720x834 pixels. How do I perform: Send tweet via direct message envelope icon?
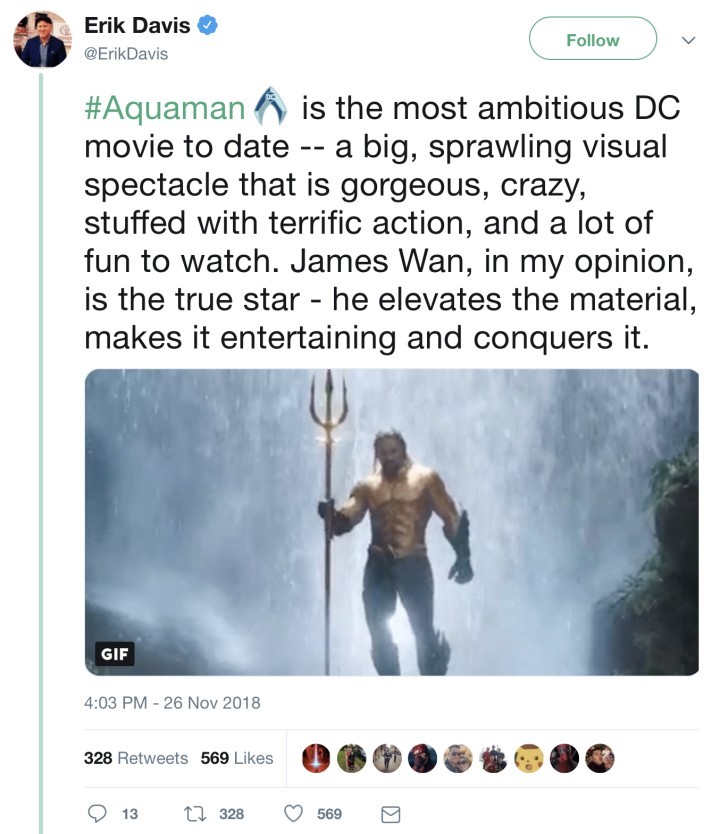pyautogui.click(x=391, y=814)
